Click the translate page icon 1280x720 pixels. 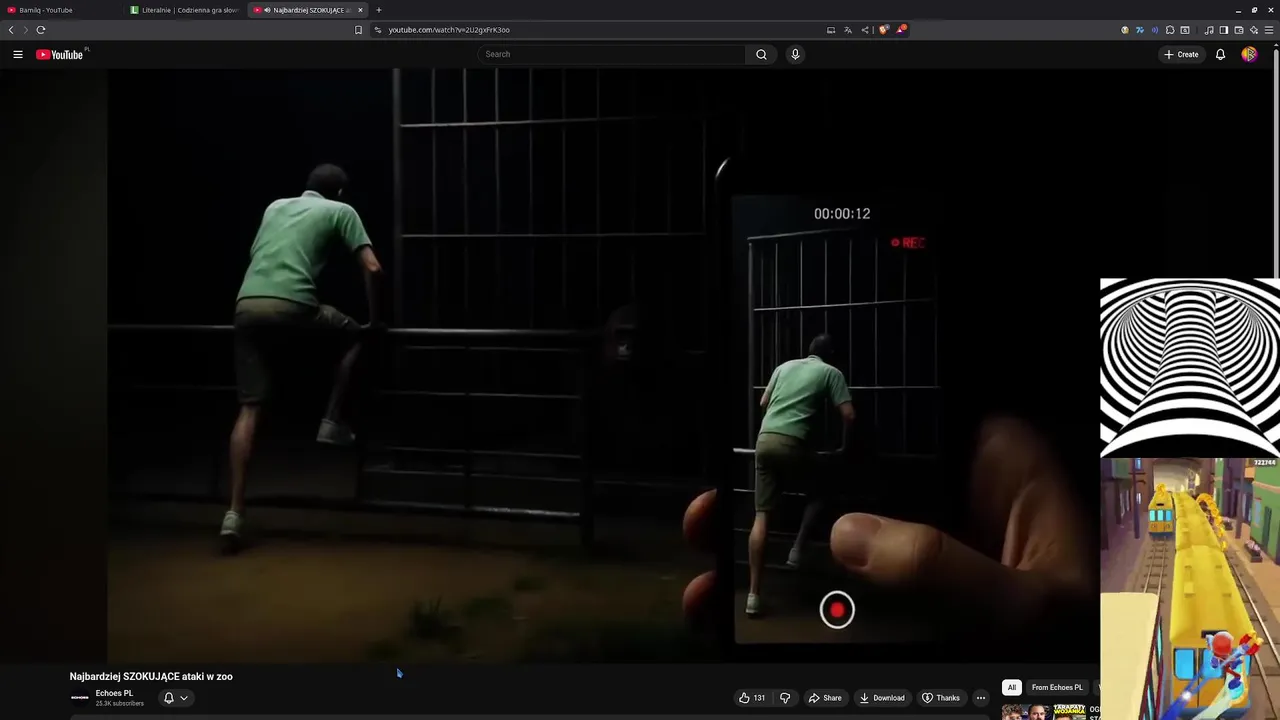point(848,30)
